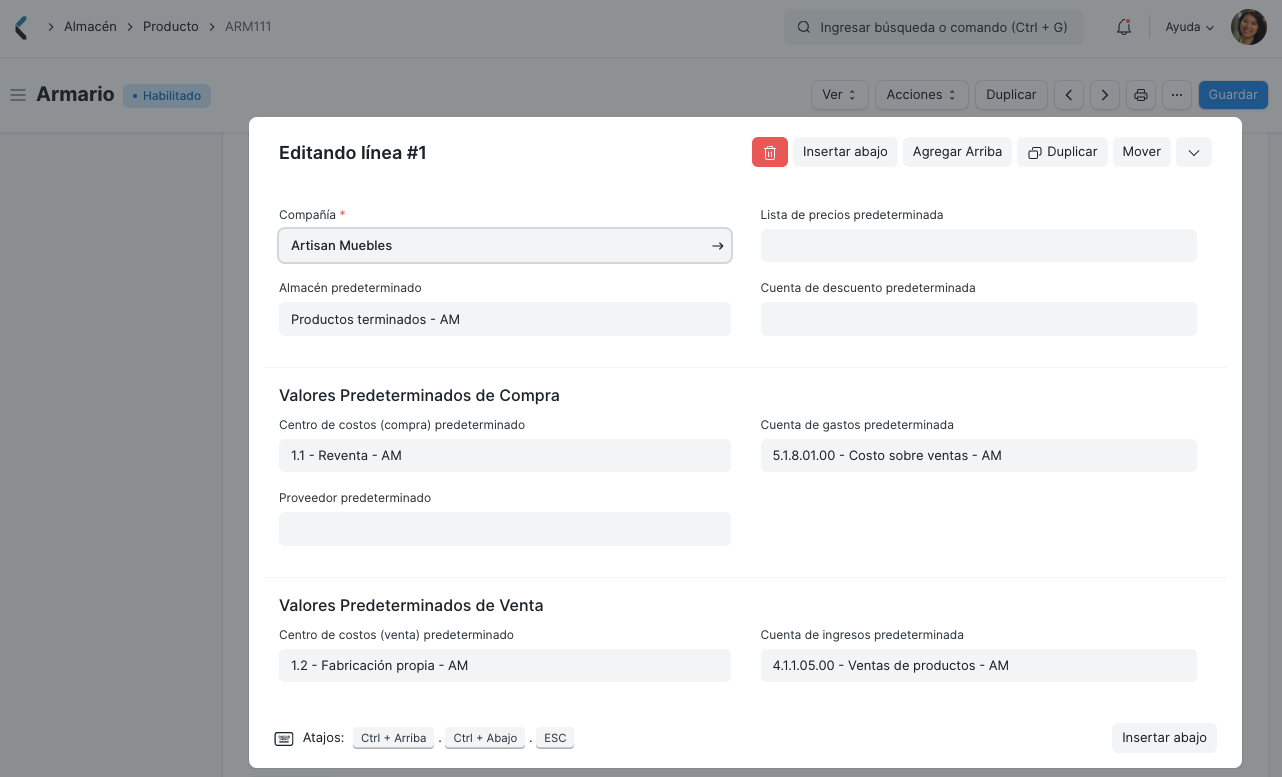Viewport: 1282px width, 777px height.
Task: Click the Cuenta de descuento predeterminada field
Action: coord(978,319)
